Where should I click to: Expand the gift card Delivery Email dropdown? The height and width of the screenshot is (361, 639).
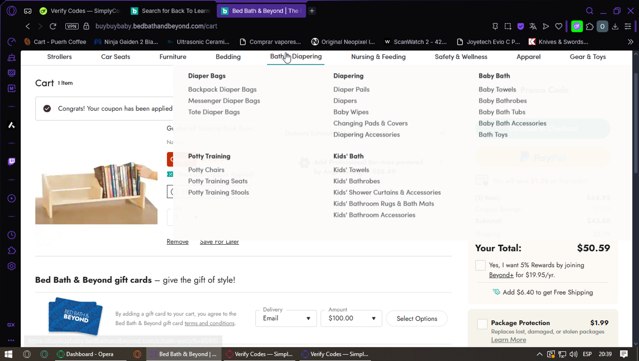coord(286,318)
